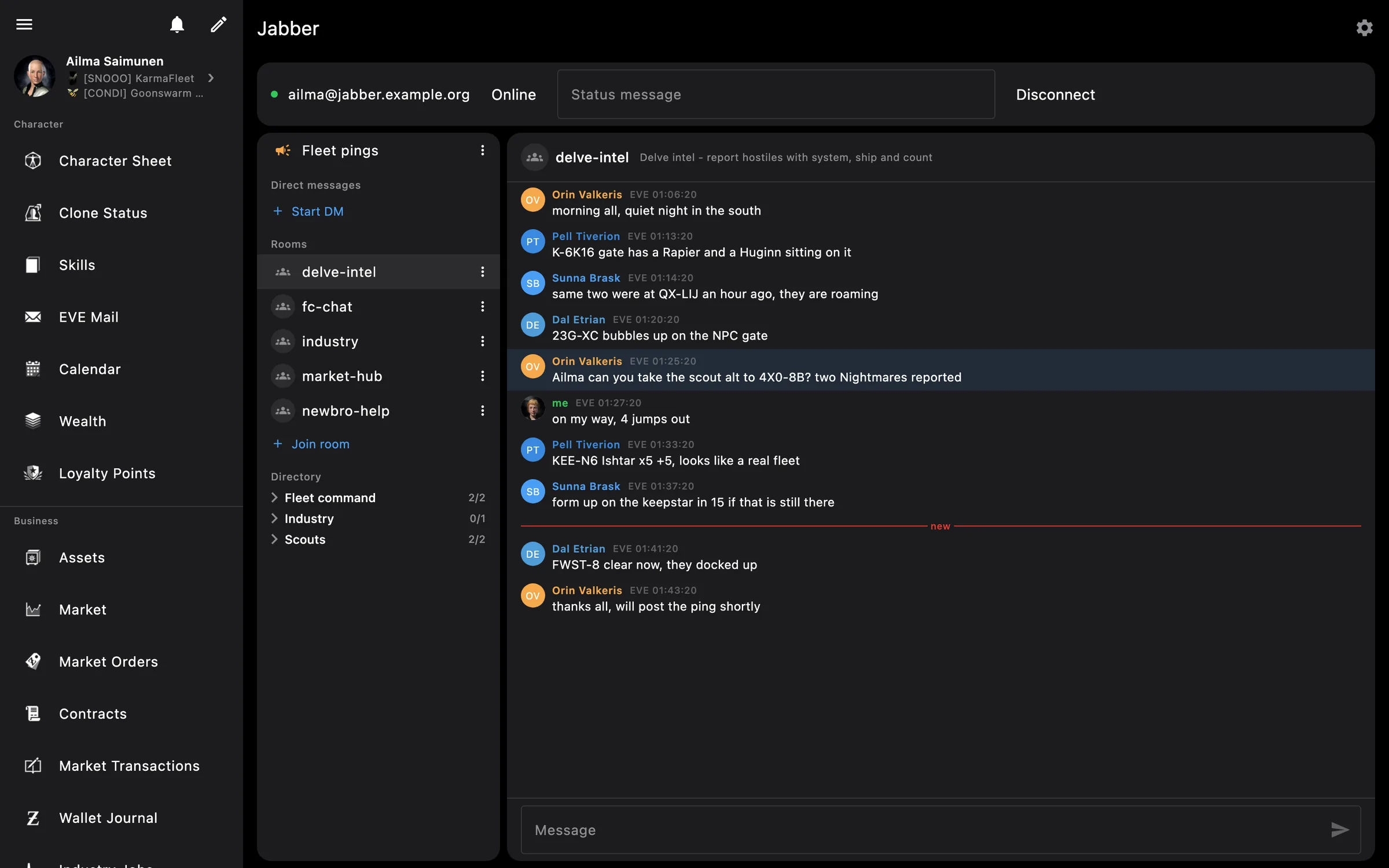Open the Contracts page
Viewport: 1389px width, 868px height.
tap(122, 713)
